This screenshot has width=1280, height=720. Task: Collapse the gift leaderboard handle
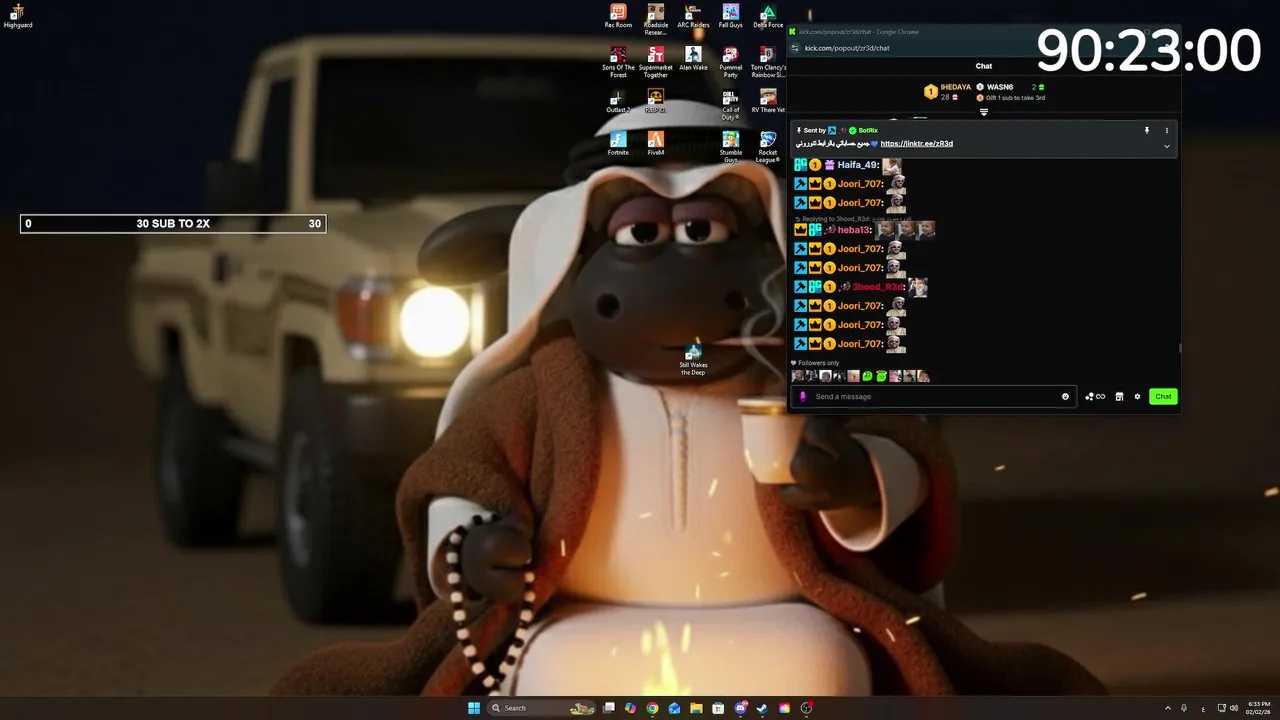point(984,112)
